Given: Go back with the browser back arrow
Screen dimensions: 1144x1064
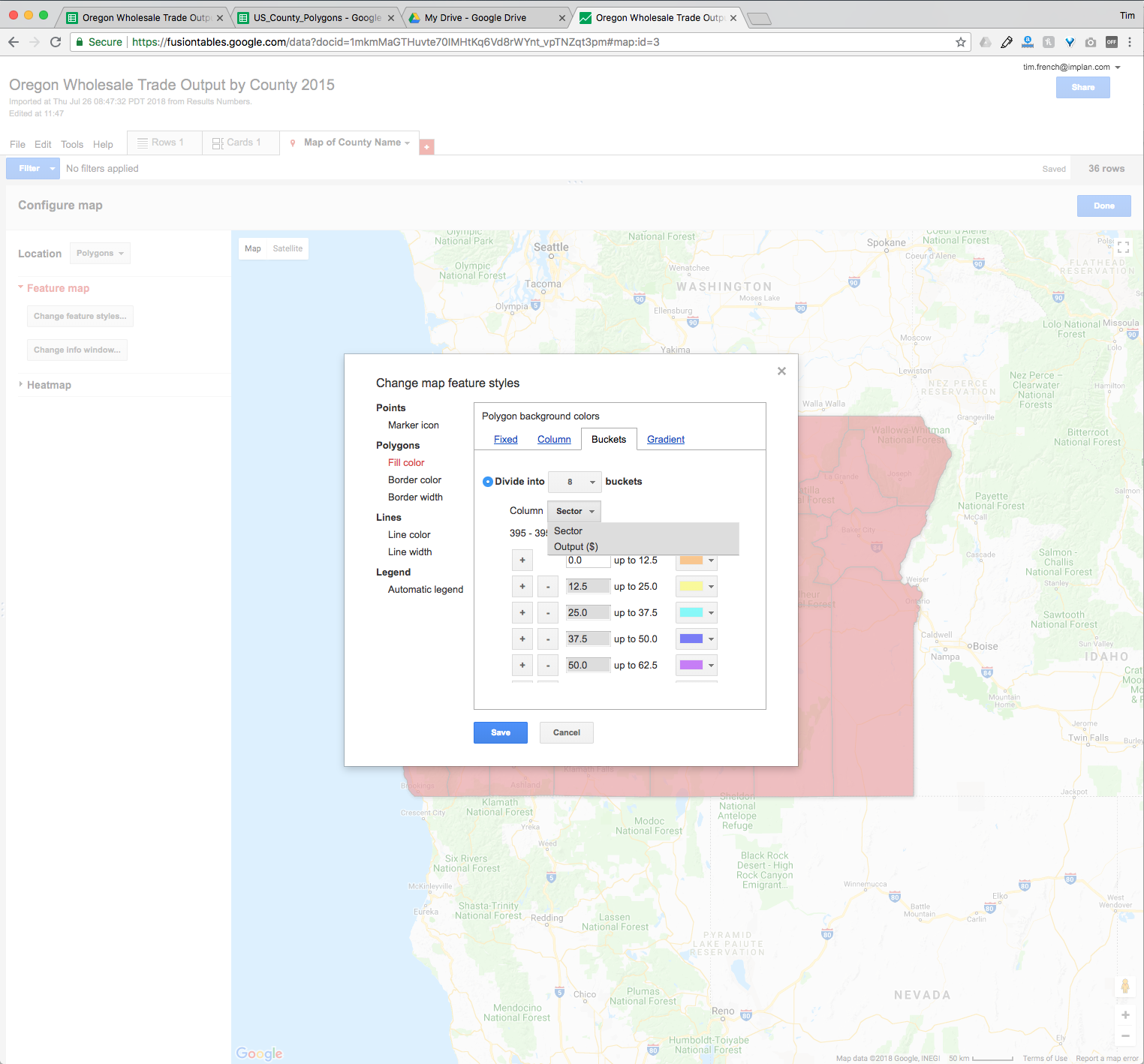Looking at the screenshot, I should pyautogui.click(x=14, y=42).
